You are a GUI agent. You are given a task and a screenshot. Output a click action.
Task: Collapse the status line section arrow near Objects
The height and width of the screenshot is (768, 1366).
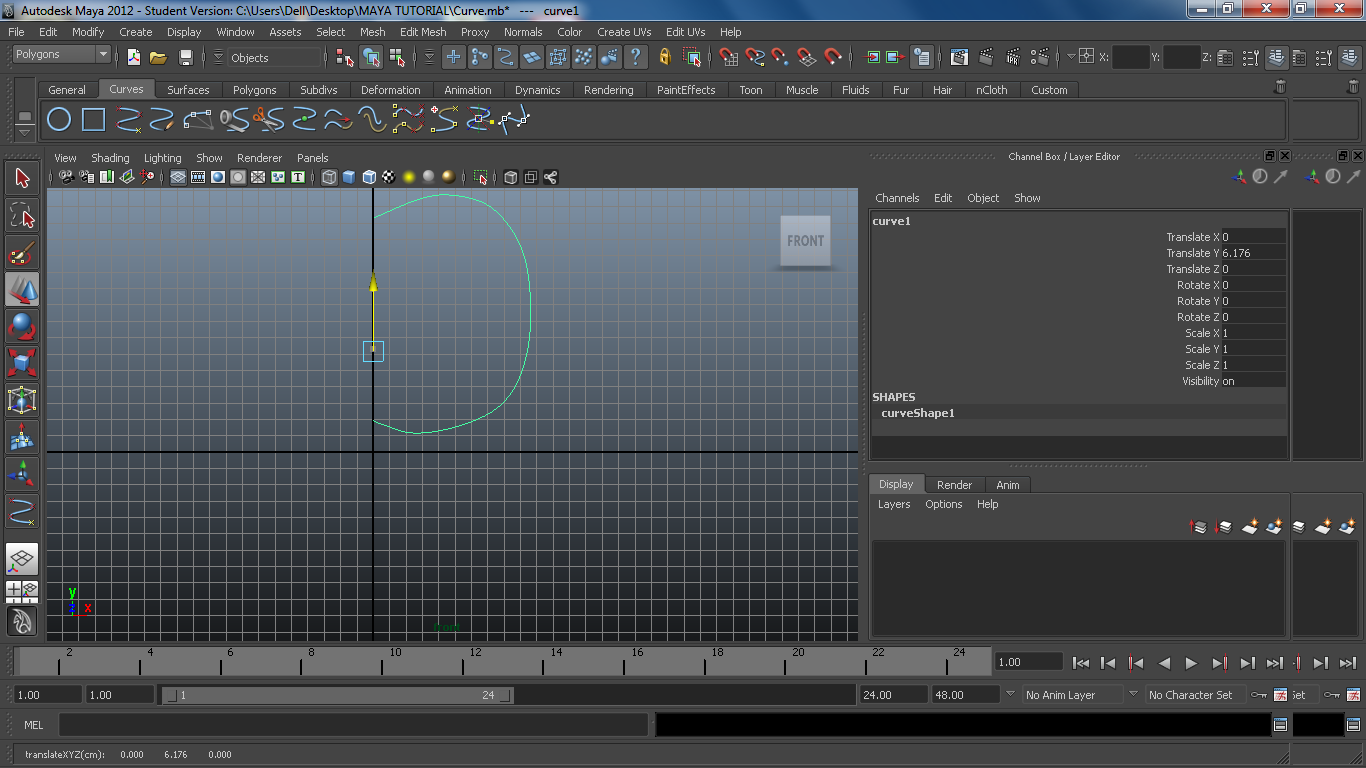point(218,57)
